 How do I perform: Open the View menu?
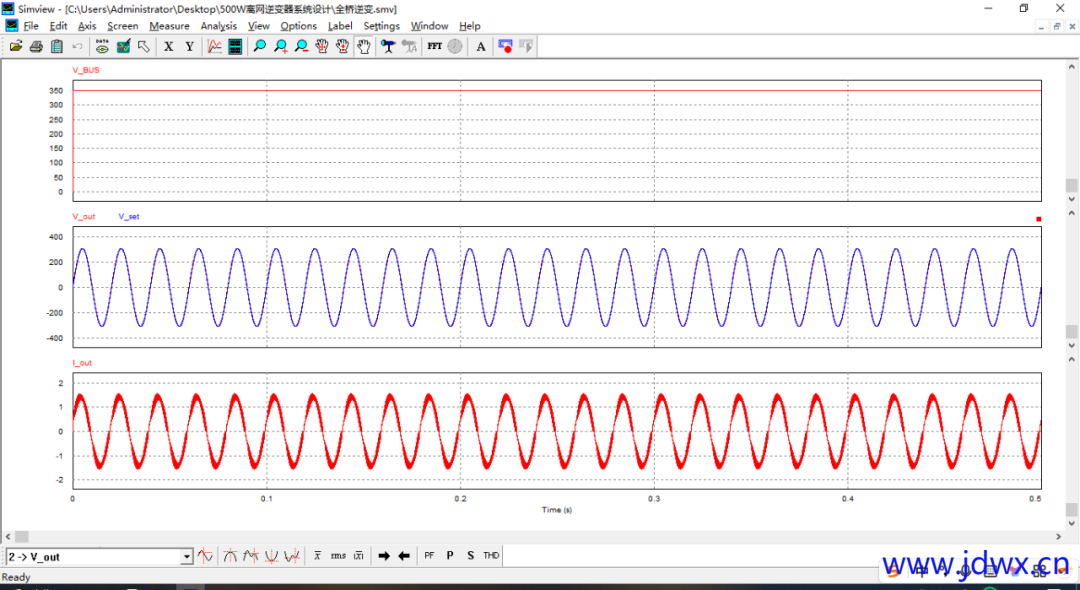(259, 26)
